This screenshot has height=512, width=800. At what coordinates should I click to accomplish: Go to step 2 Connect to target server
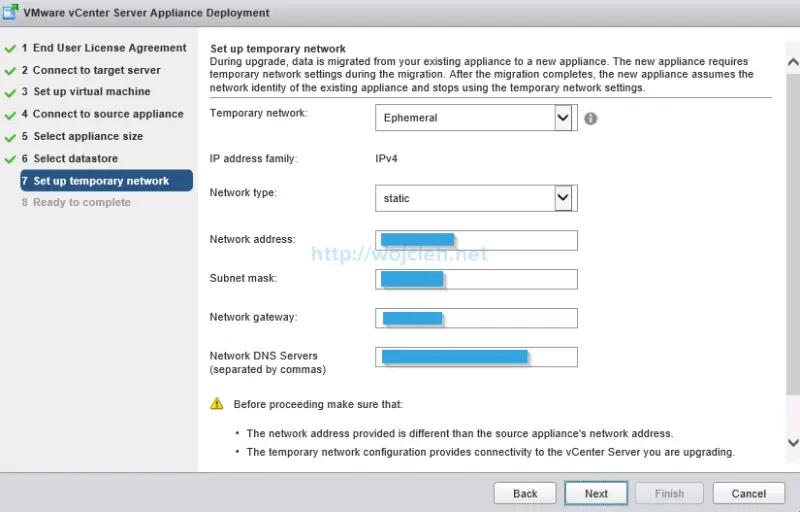(91, 70)
